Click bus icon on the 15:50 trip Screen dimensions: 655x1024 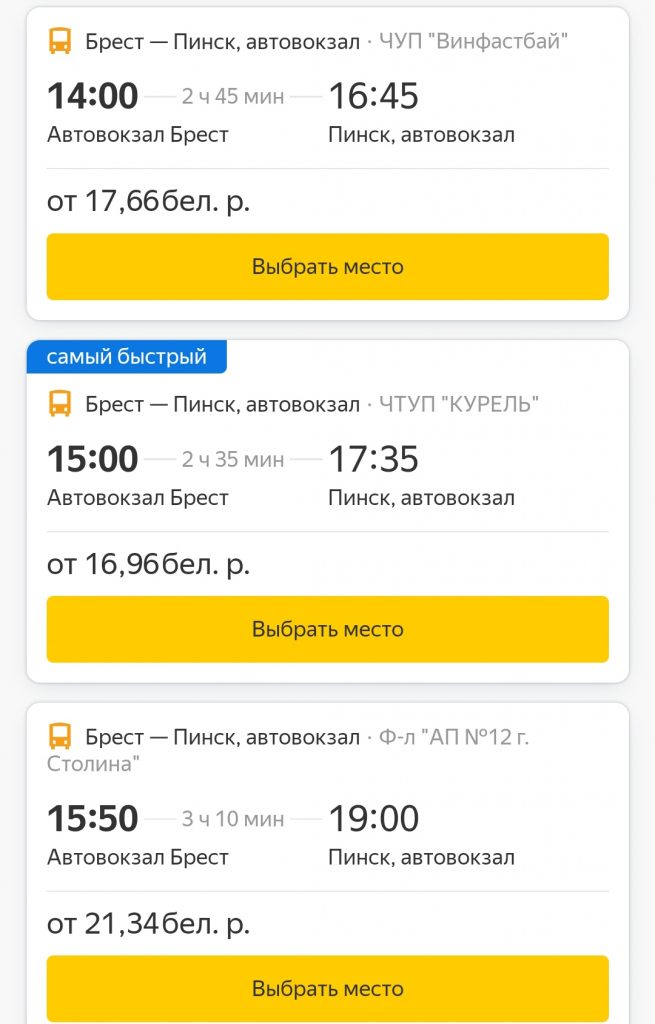60,738
